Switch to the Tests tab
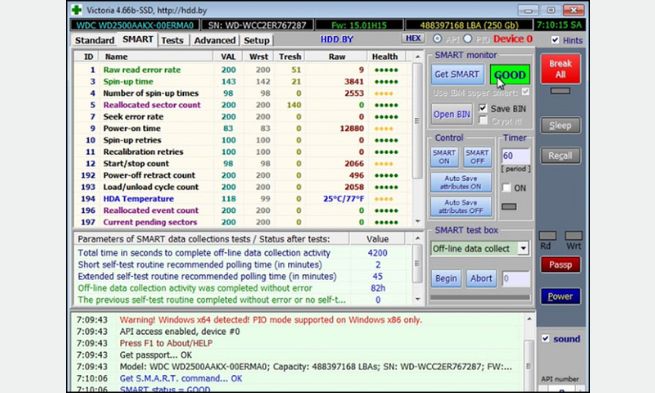 172,40
